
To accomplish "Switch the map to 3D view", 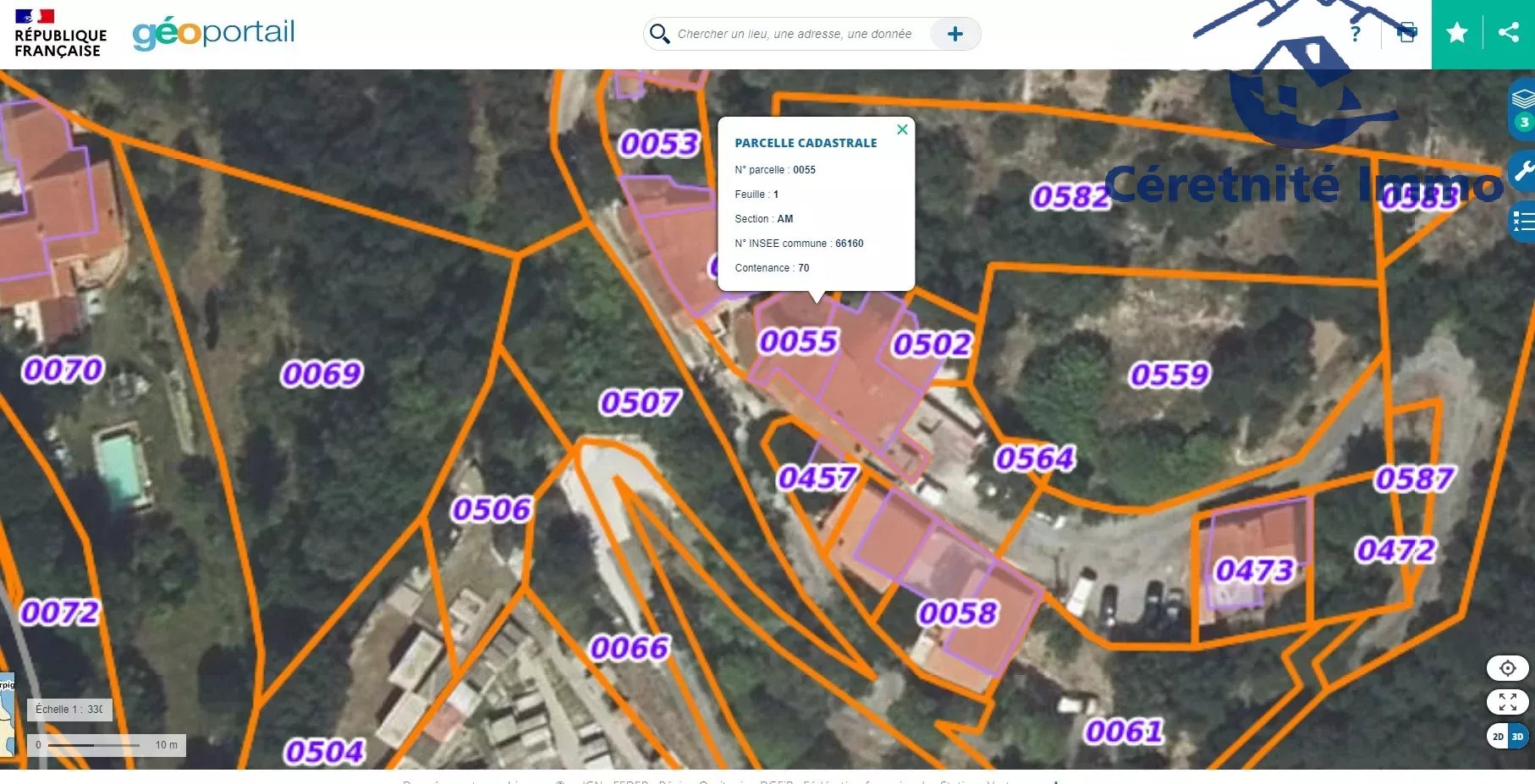I will tap(1518, 737).
